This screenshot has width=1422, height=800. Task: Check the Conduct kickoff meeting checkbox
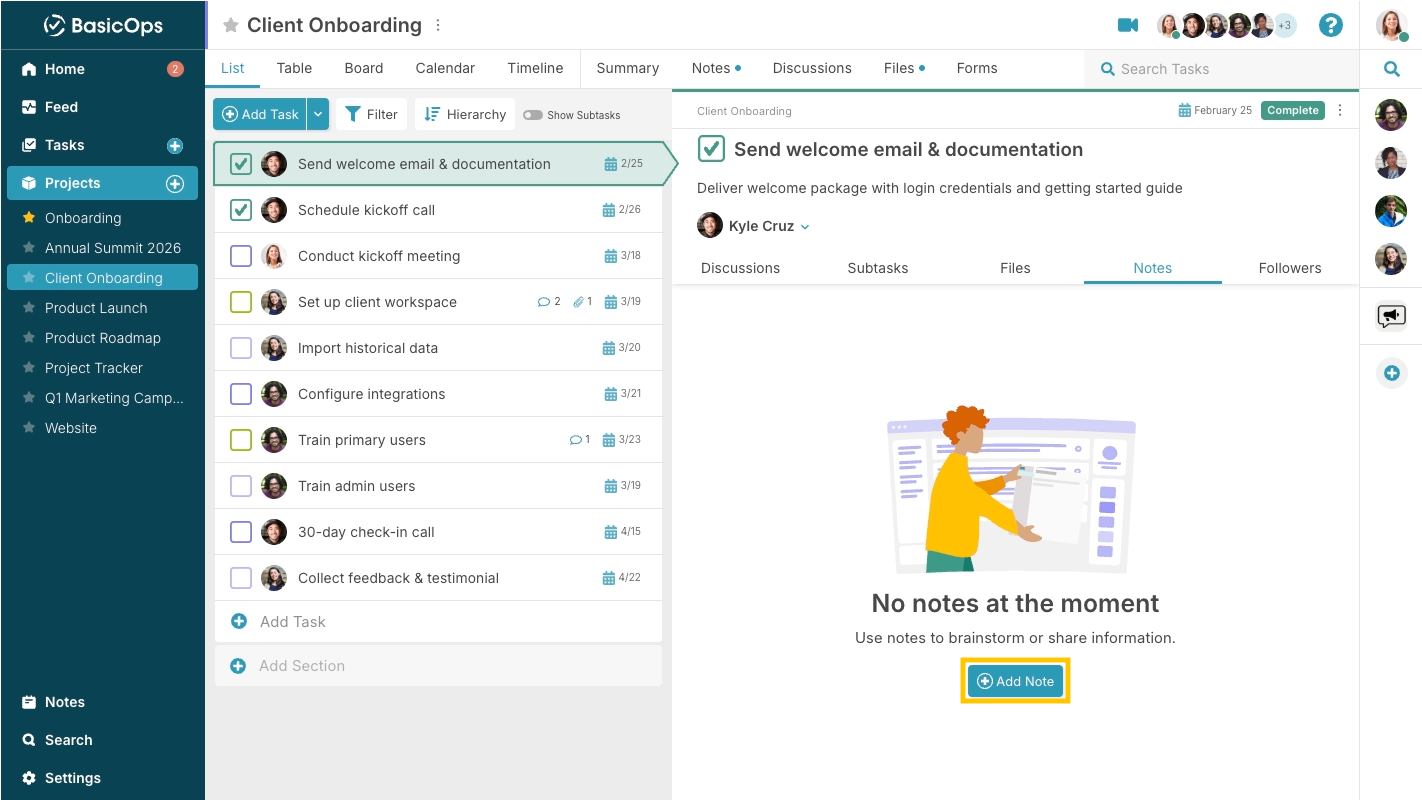[x=241, y=256]
